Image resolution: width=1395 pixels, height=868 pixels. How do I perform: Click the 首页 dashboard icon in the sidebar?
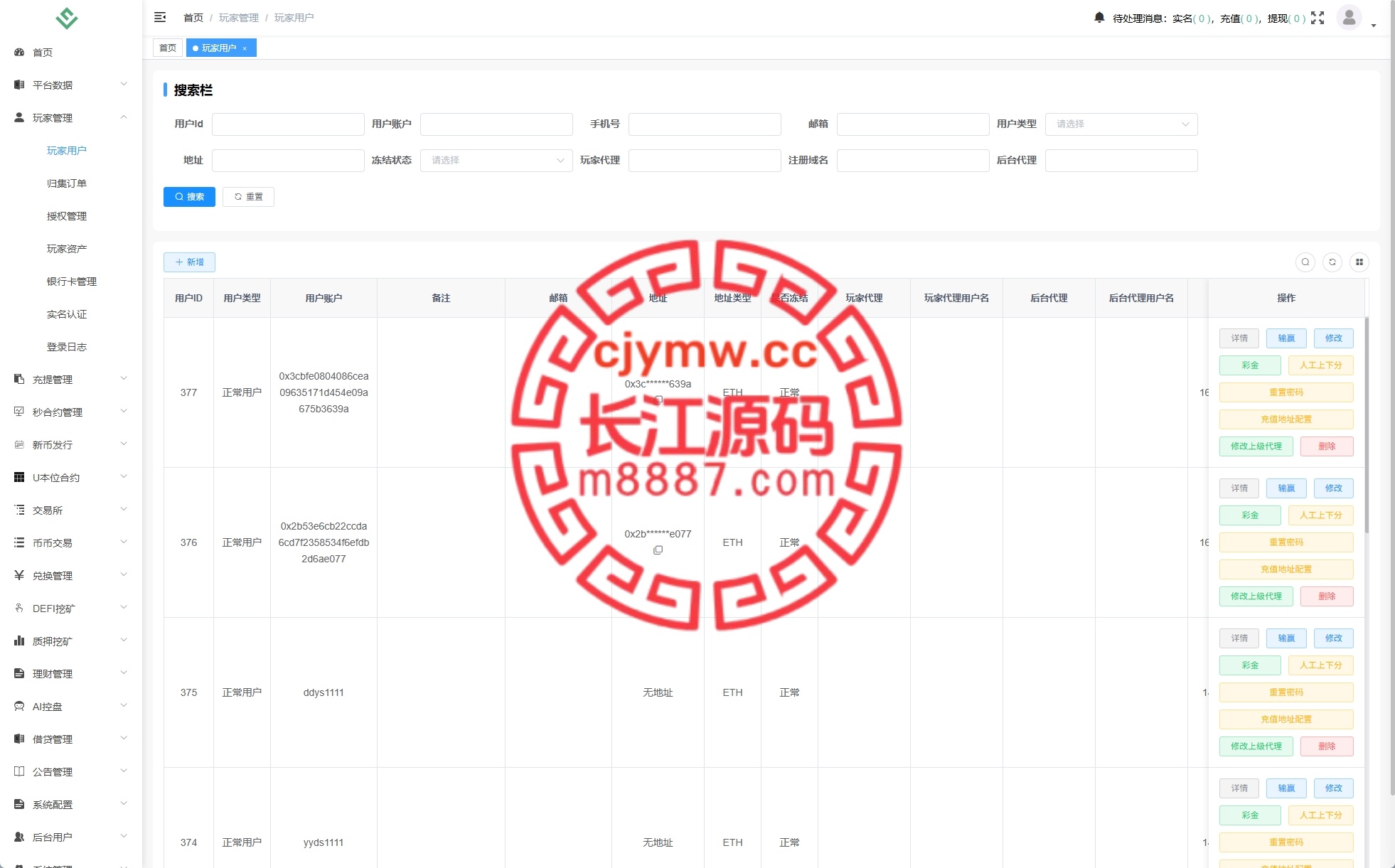coord(19,52)
